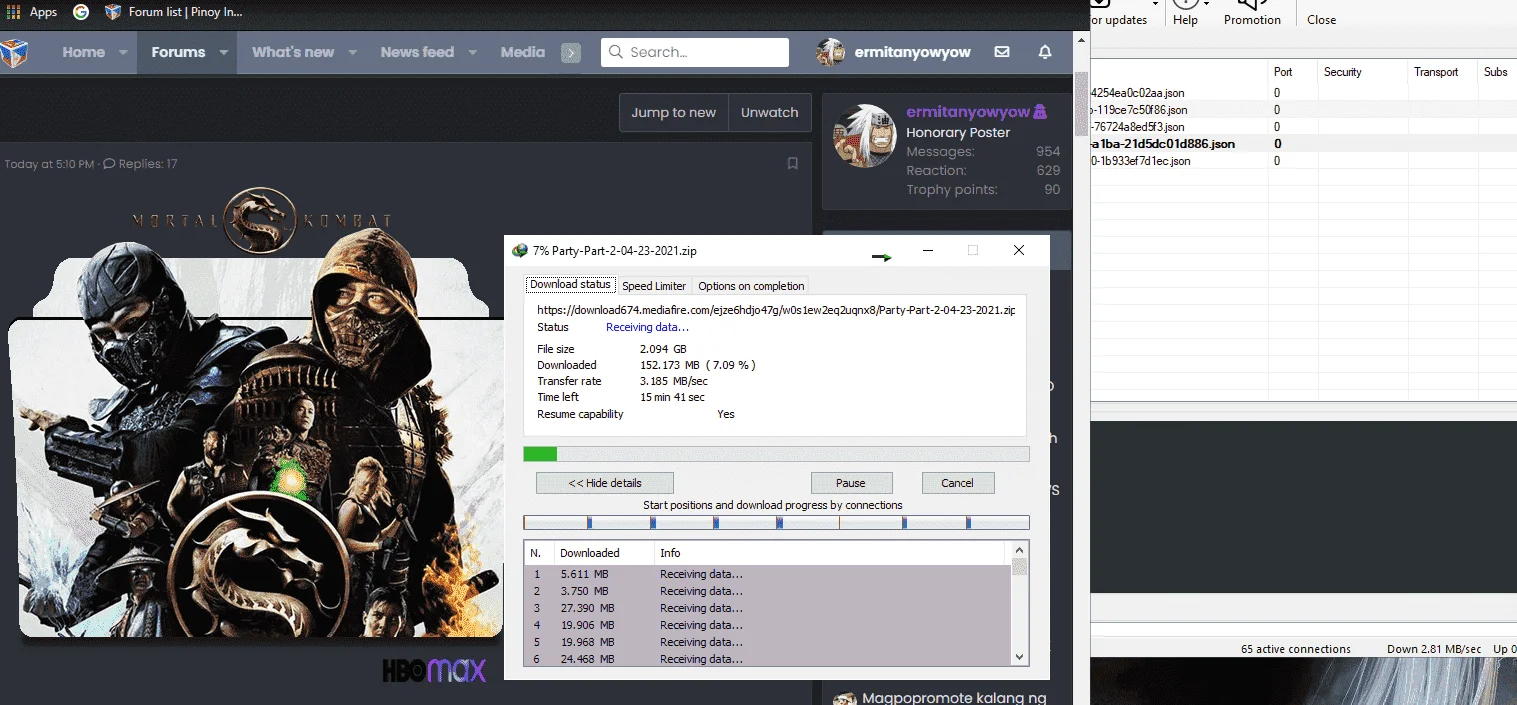
Task: Select row 76724a8ed5f3.json
Action: click(x=1303, y=127)
